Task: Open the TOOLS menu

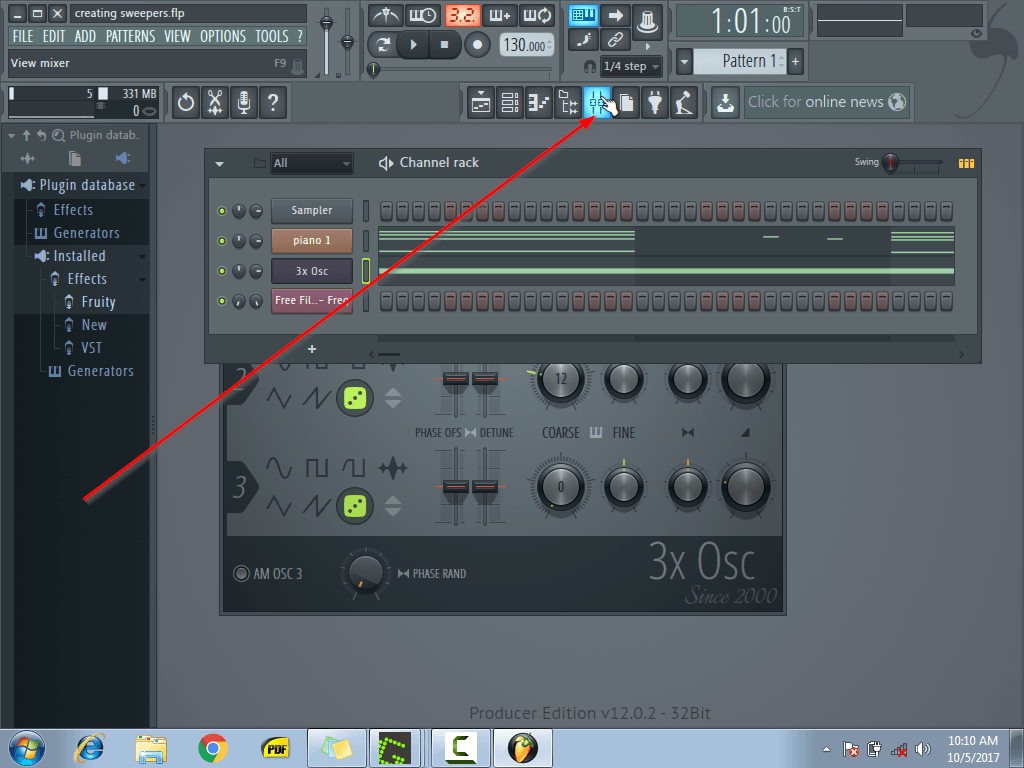Action: (x=272, y=37)
